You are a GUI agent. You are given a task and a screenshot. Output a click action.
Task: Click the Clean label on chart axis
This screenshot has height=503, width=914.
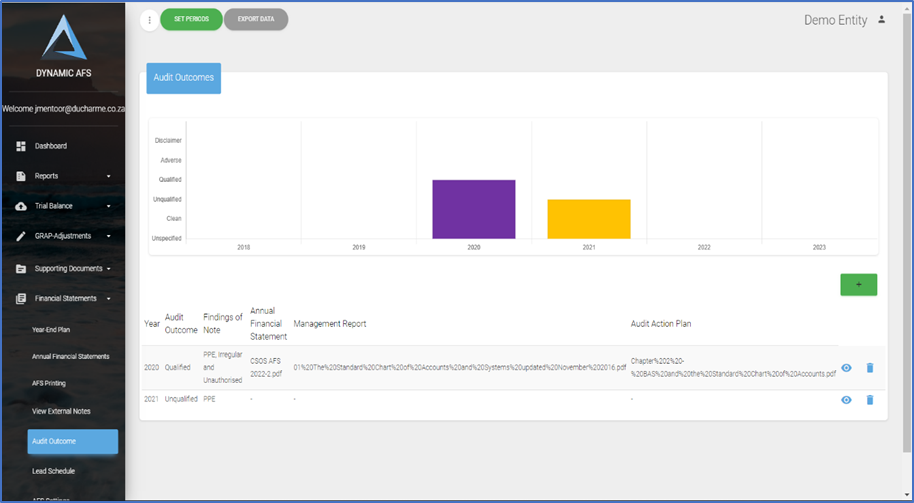[174, 219]
